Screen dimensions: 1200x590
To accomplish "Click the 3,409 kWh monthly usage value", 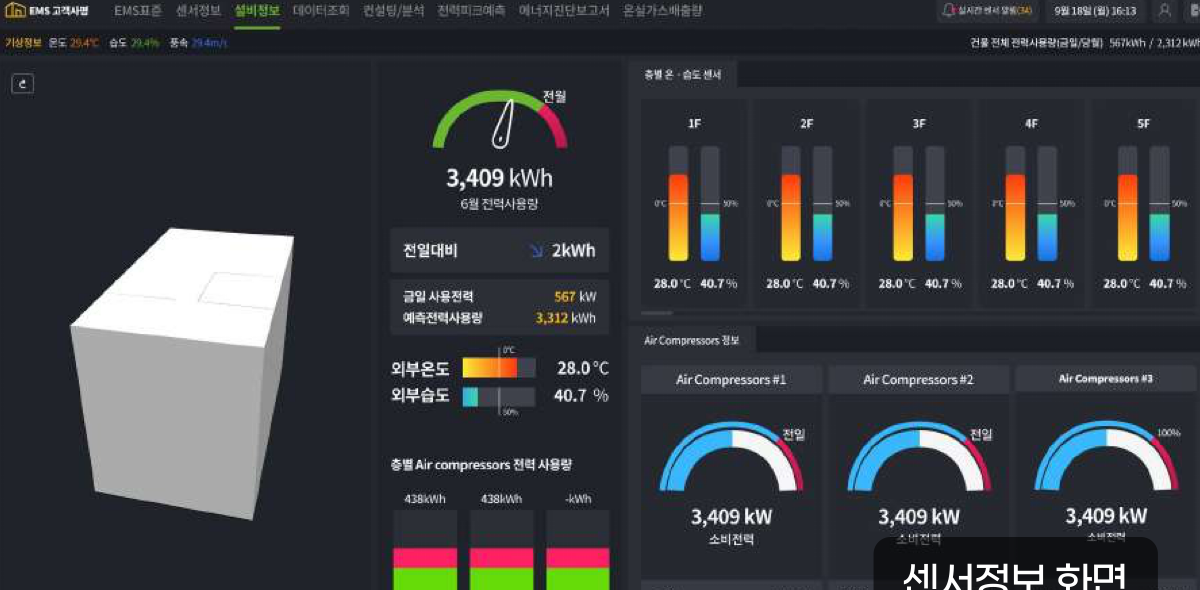I will click(x=499, y=179).
